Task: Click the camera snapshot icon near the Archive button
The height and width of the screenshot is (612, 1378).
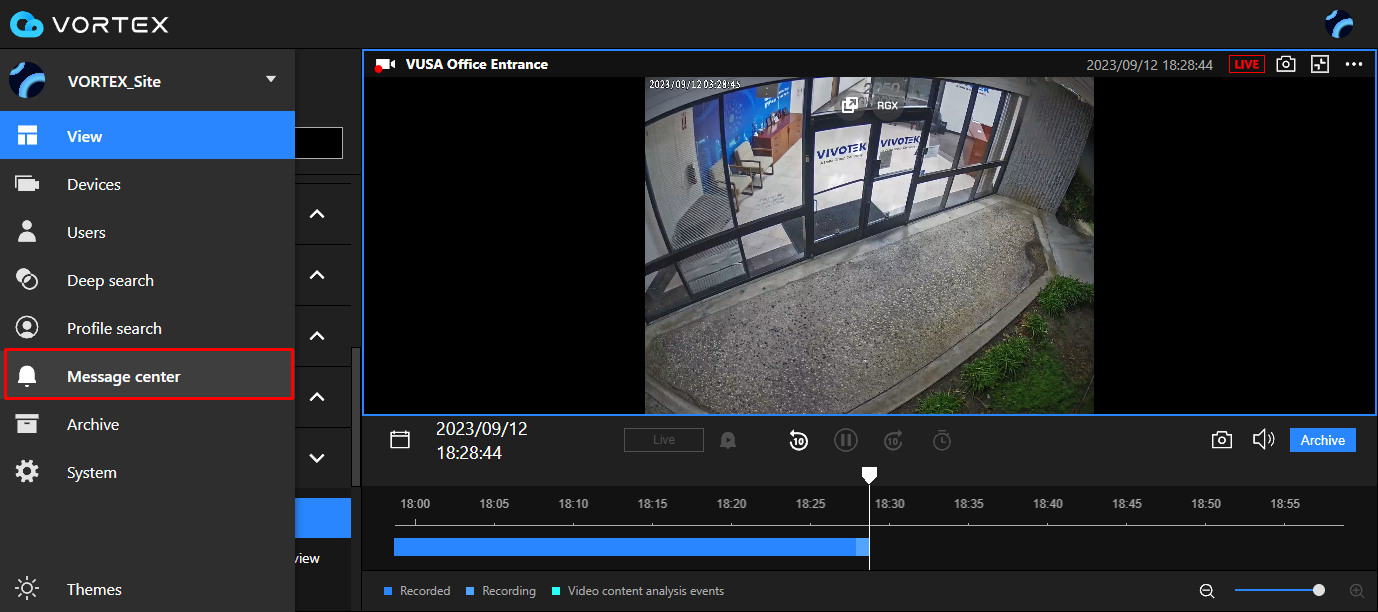Action: [1221, 439]
